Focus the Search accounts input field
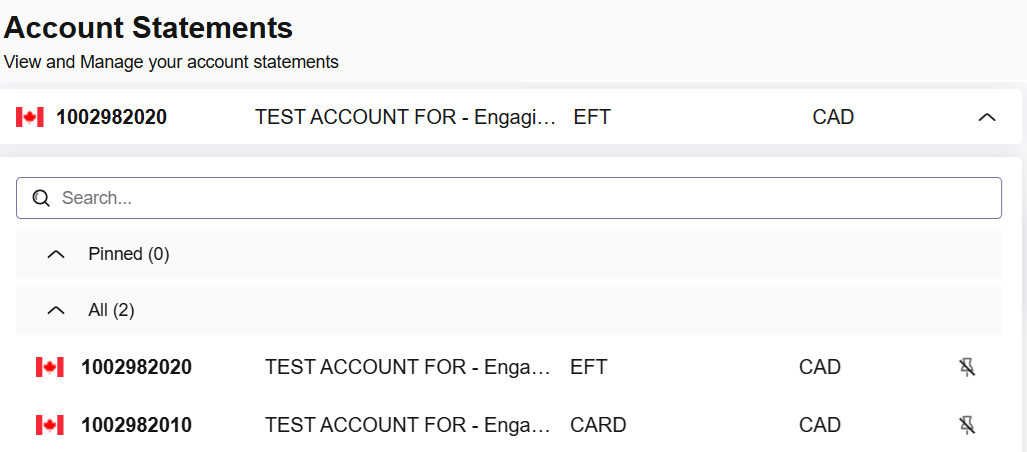Screen dimensions: 1027x452 520,198
